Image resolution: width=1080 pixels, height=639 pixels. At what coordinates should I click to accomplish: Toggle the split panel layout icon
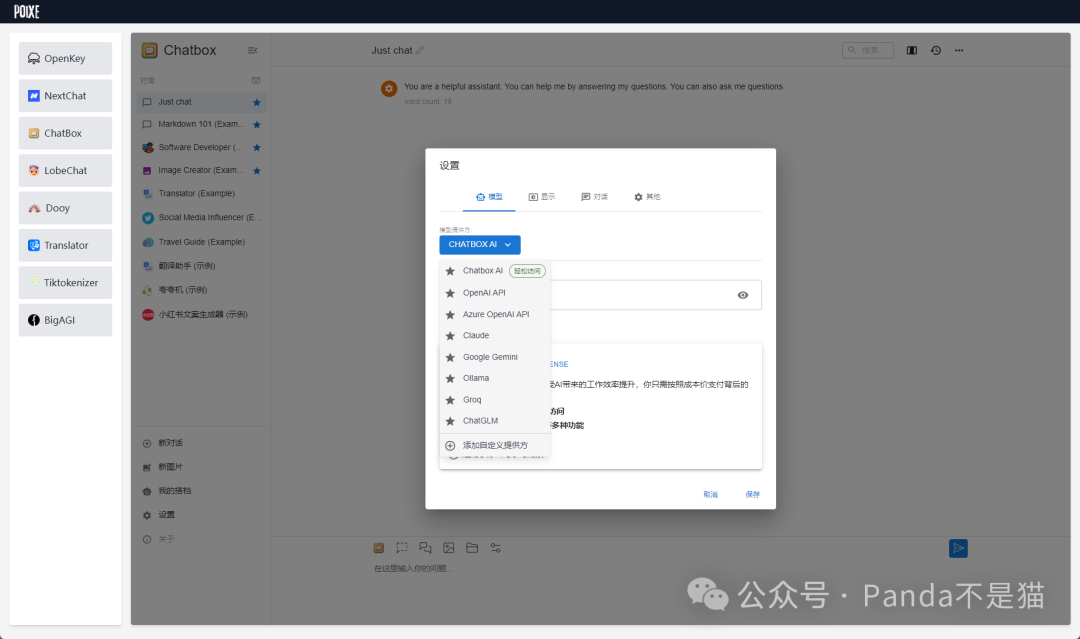tap(912, 50)
